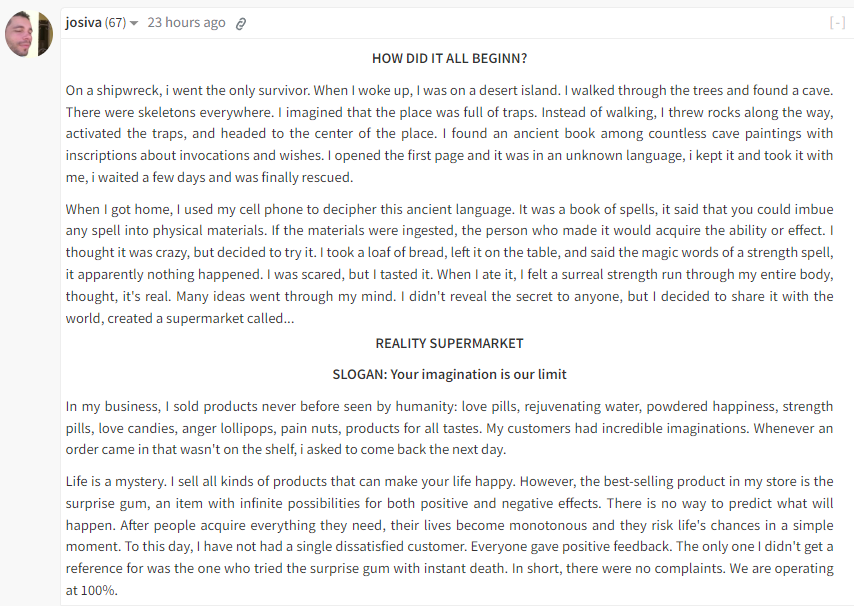This screenshot has width=854, height=606.
Task: Expand the dropdown arrow beside josiva (67)
Action: pos(134,23)
